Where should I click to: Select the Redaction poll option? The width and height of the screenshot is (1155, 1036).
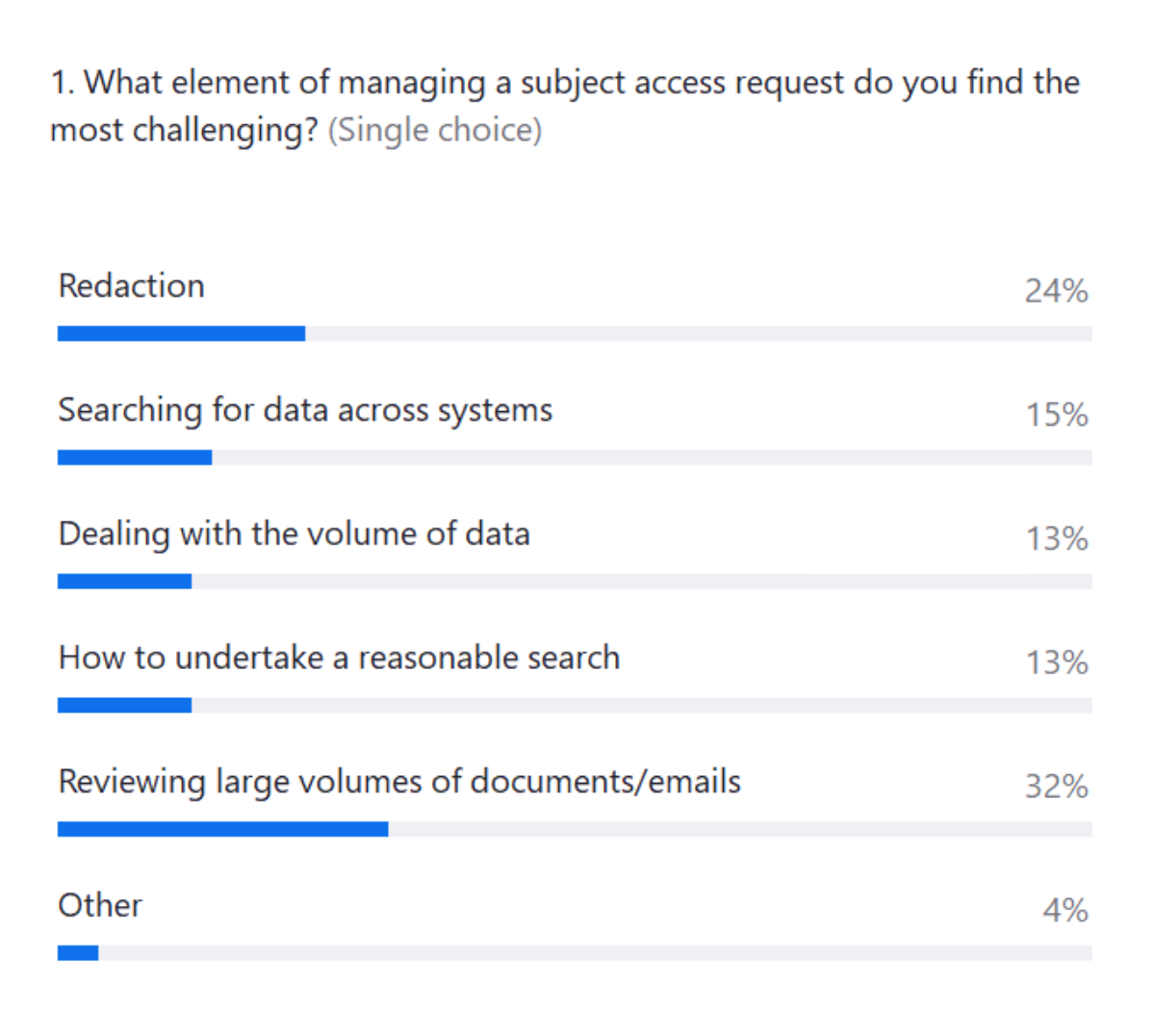tap(132, 286)
